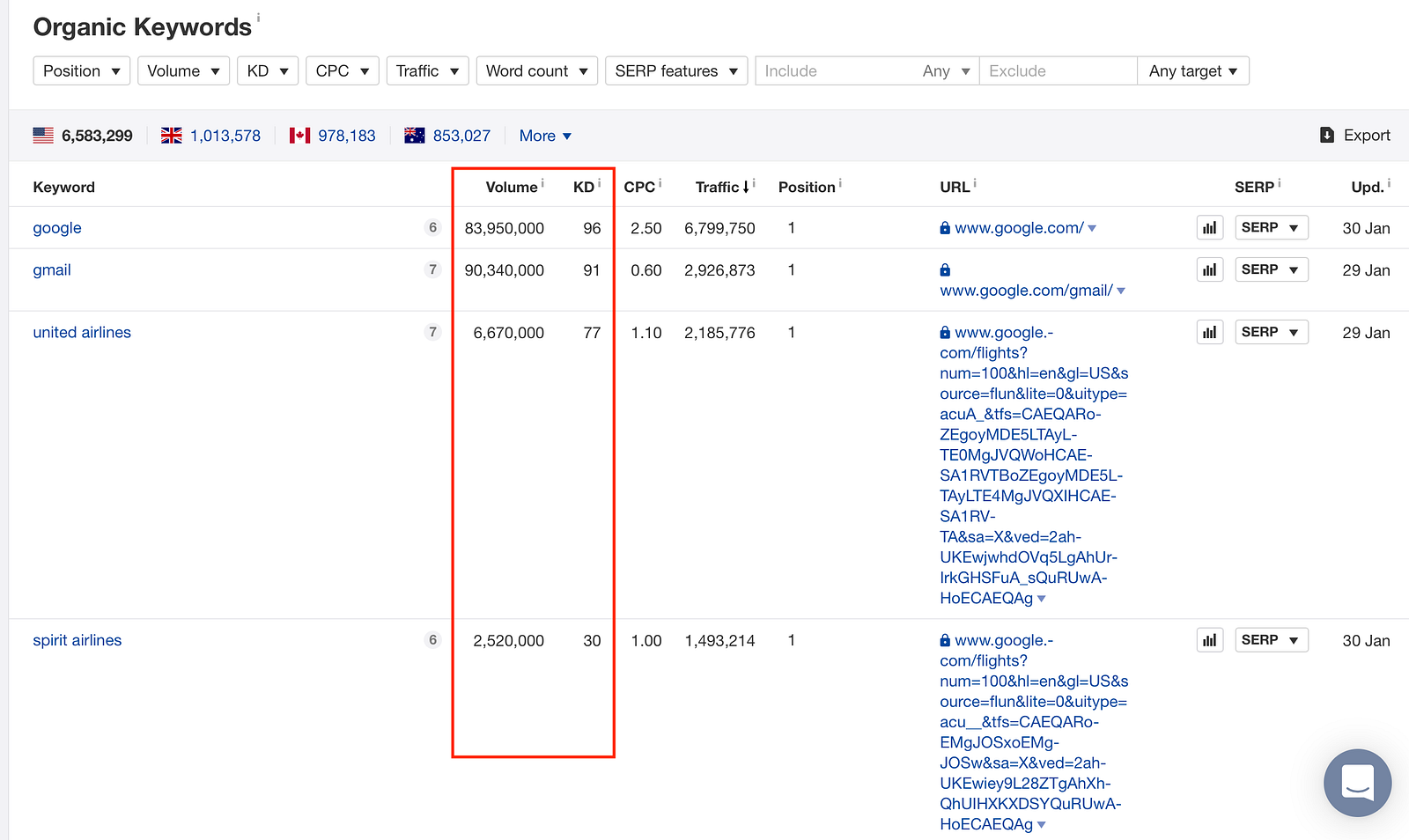Select the Canada flag database
Screen dimensions: 1409x840
coord(299,136)
